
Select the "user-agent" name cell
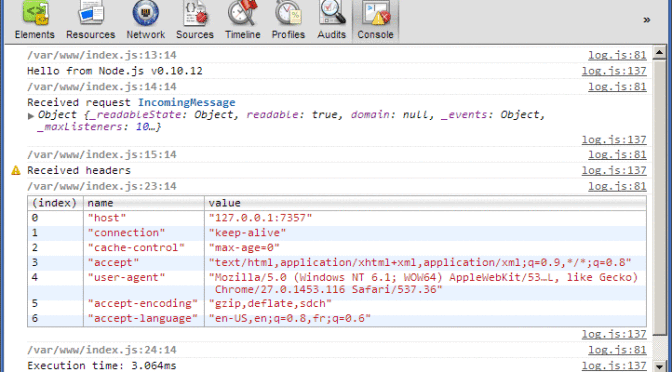(x=144, y=284)
